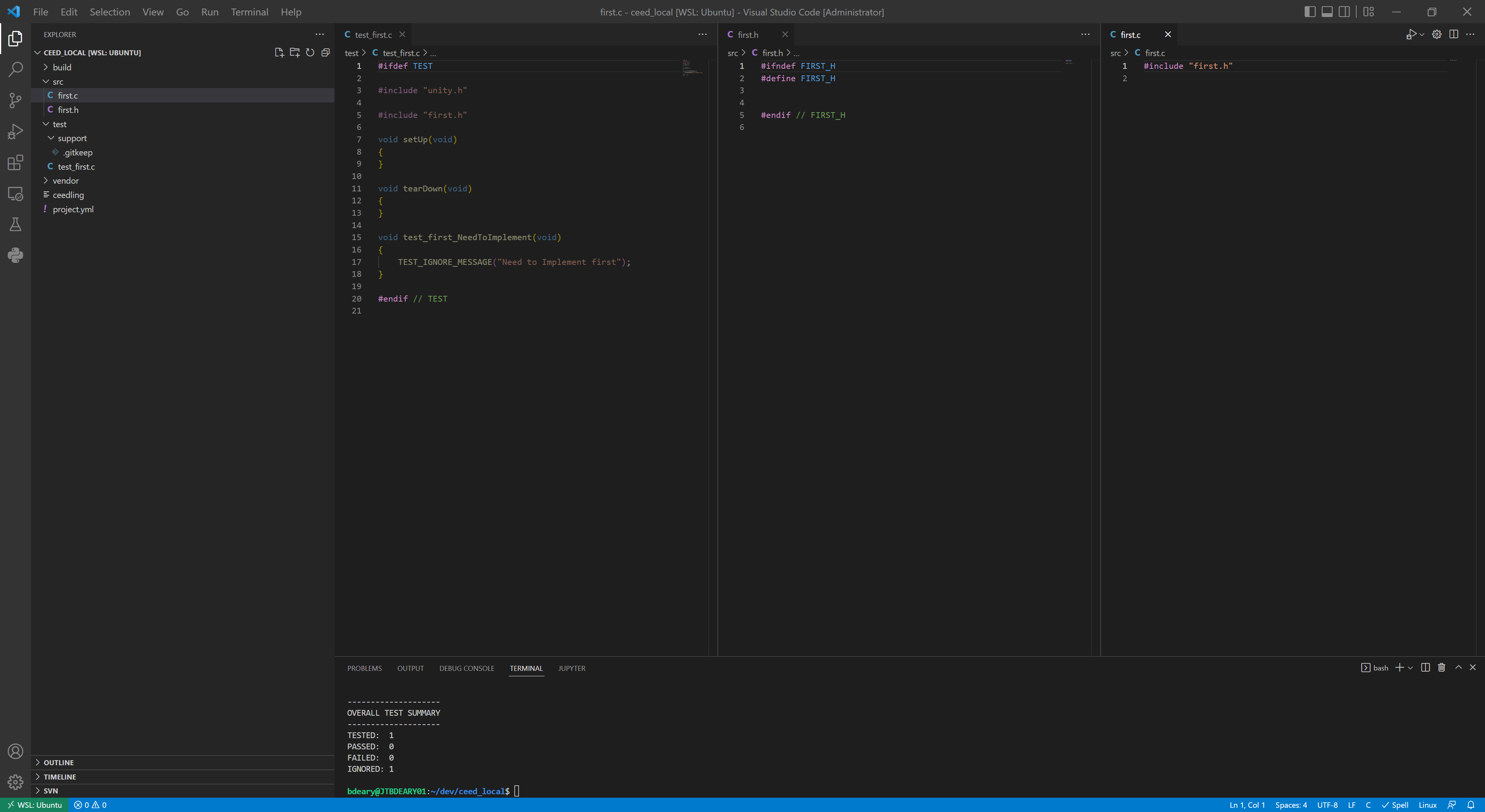Open the Run and Debug view
The image size is (1485, 812).
15,131
